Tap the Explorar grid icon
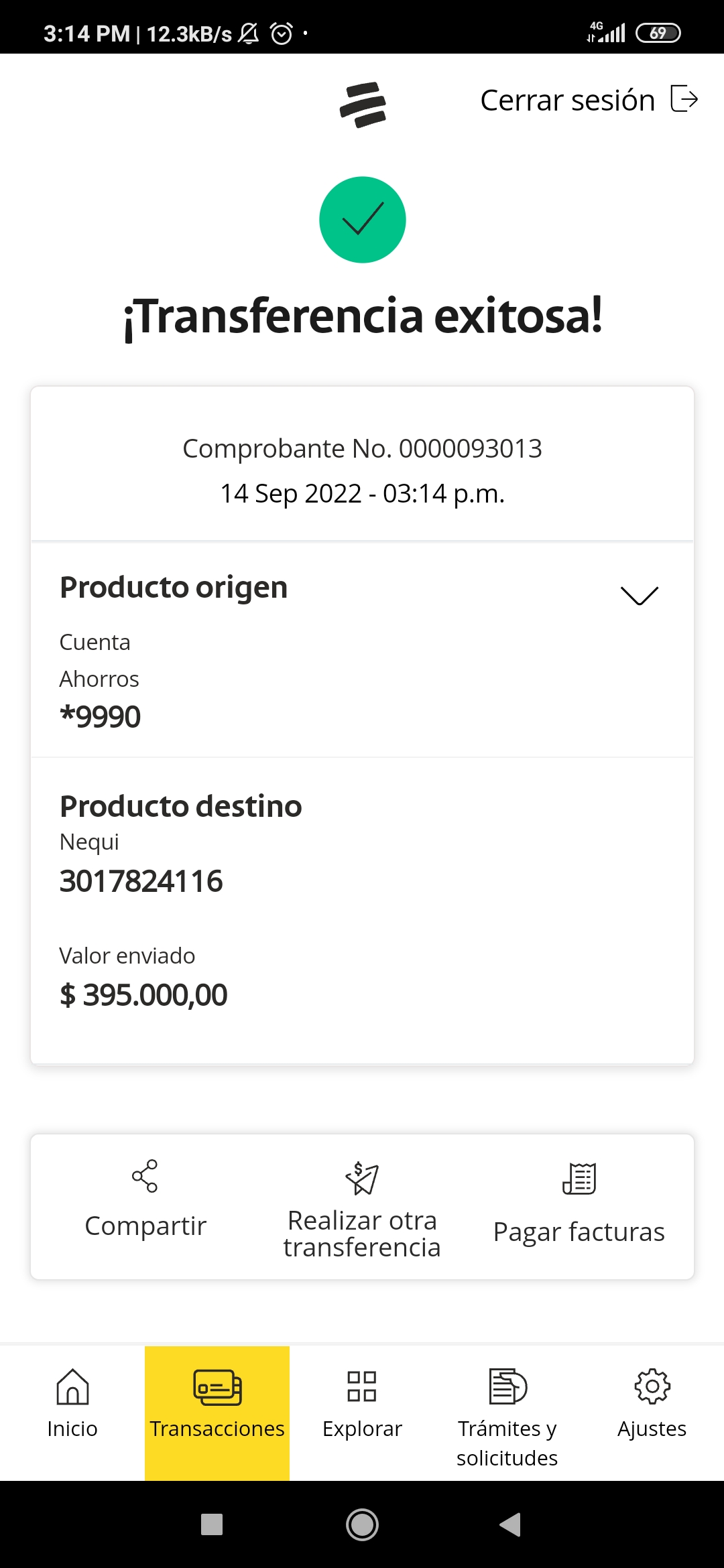 click(x=362, y=1386)
